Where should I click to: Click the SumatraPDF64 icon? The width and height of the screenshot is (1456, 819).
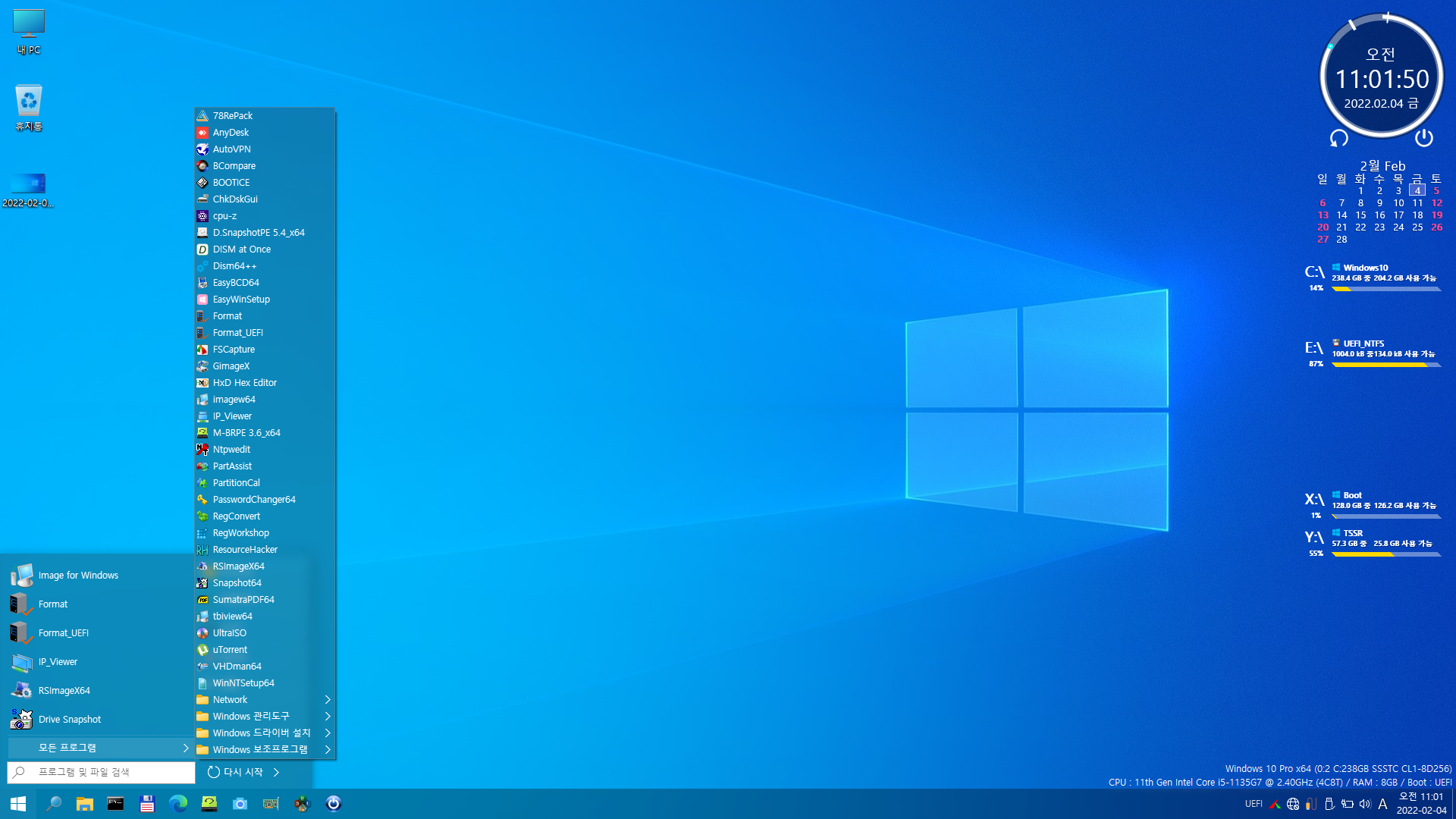[x=202, y=600]
